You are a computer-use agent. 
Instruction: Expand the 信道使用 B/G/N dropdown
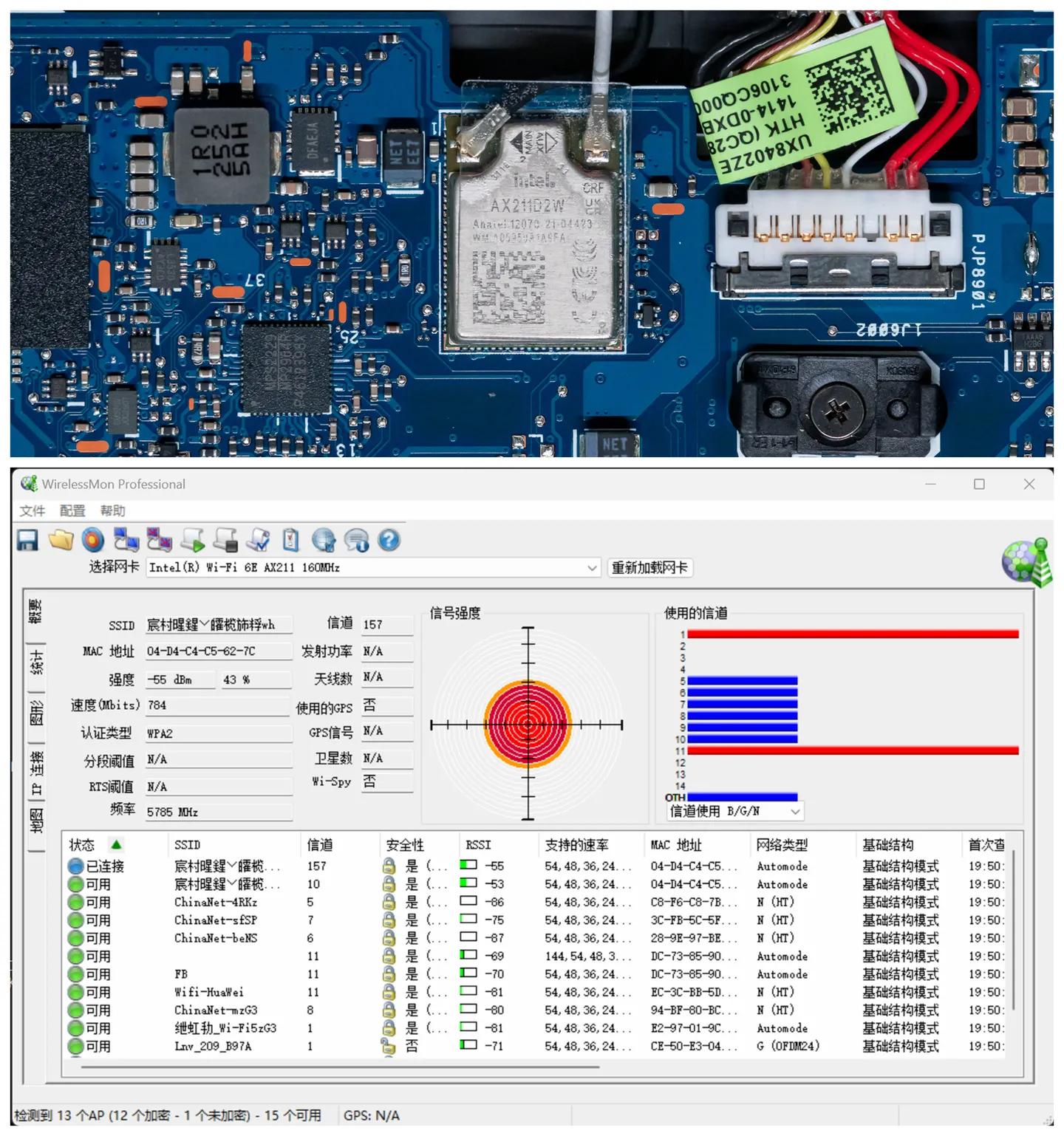(795, 812)
